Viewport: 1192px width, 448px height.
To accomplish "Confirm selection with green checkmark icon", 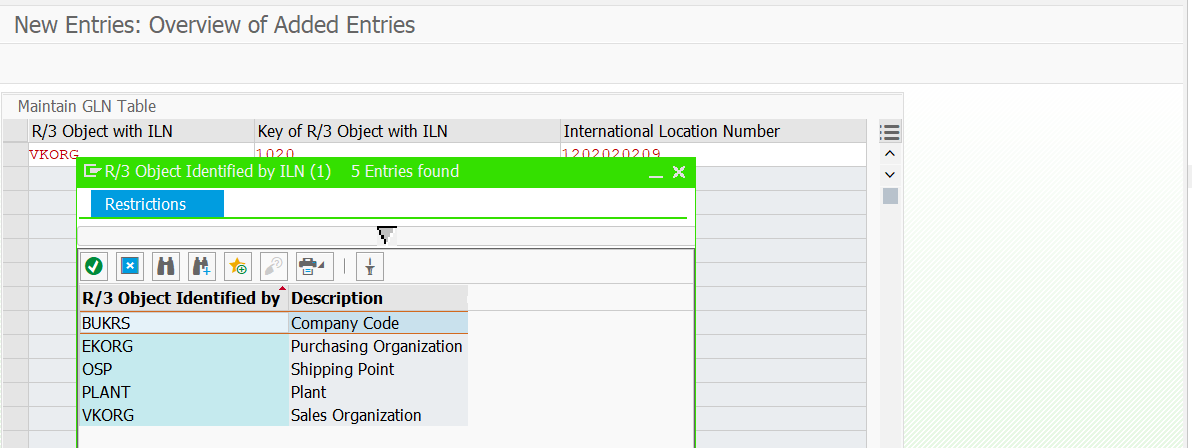I will (94, 265).
